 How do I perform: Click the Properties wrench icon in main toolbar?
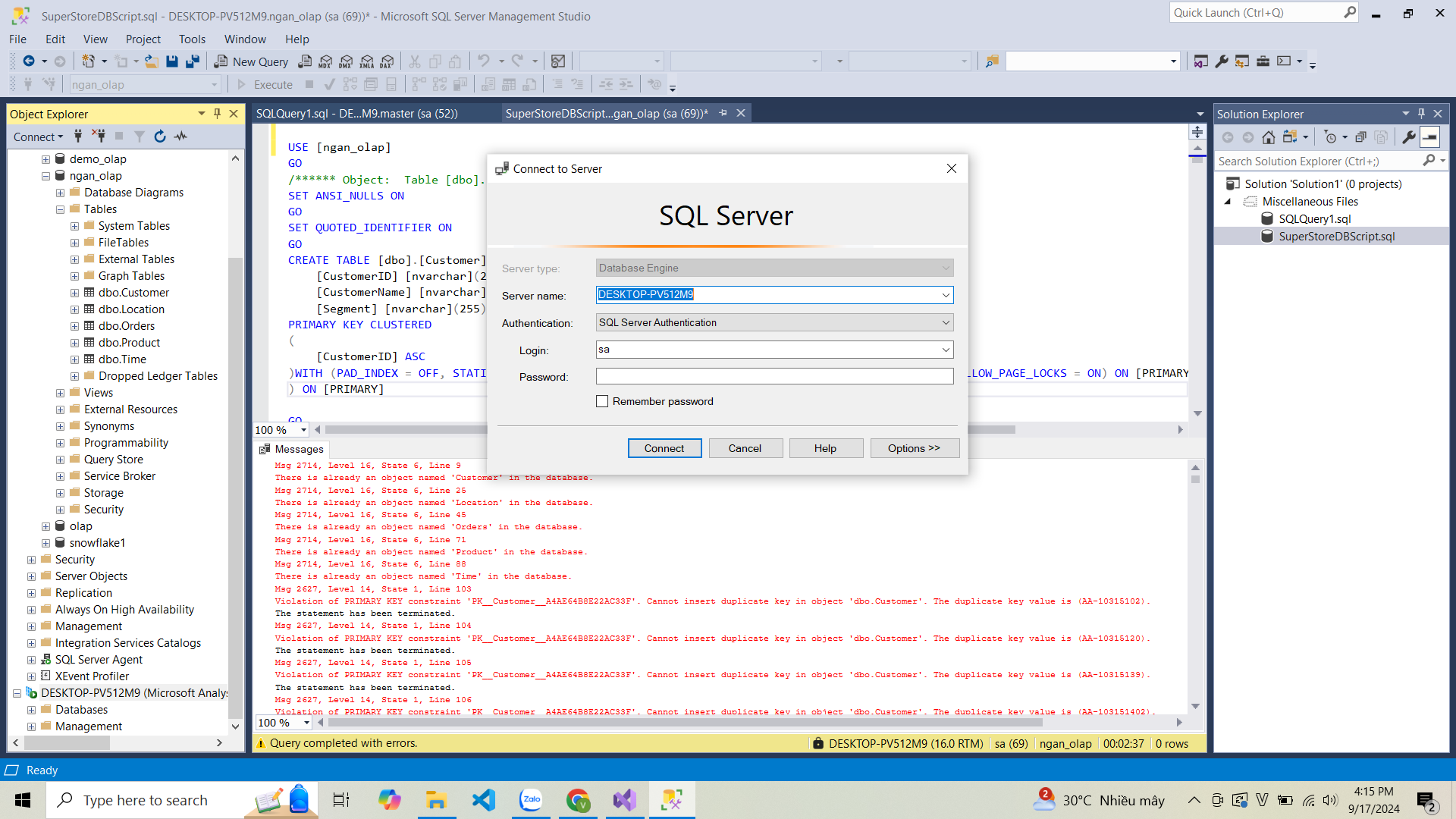[1222, 61]
